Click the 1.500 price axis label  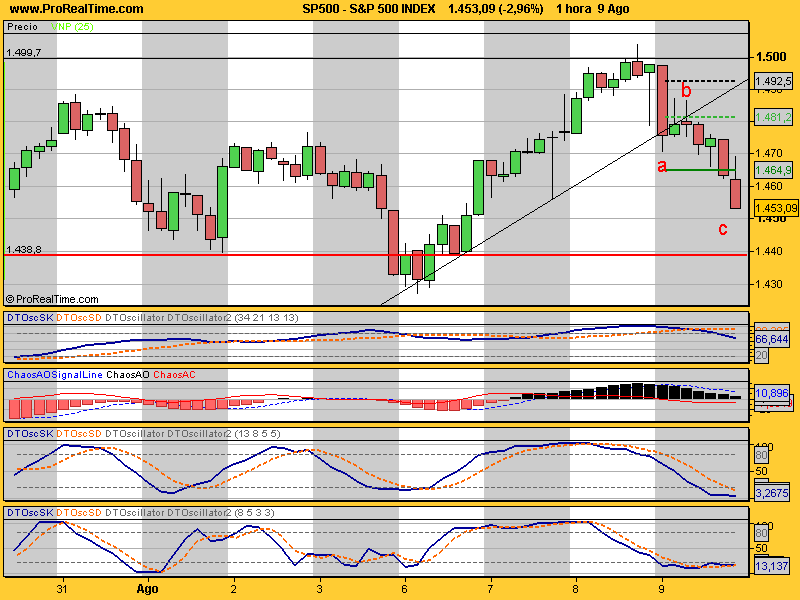tap(771, 57)
